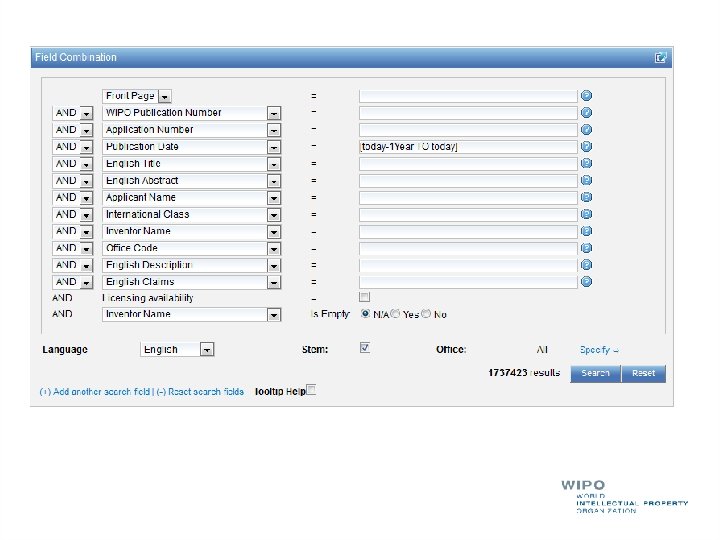The image size is (720, 540).
Task: Enable the Tooltip Help checkbox
Action: pos(311,390)
